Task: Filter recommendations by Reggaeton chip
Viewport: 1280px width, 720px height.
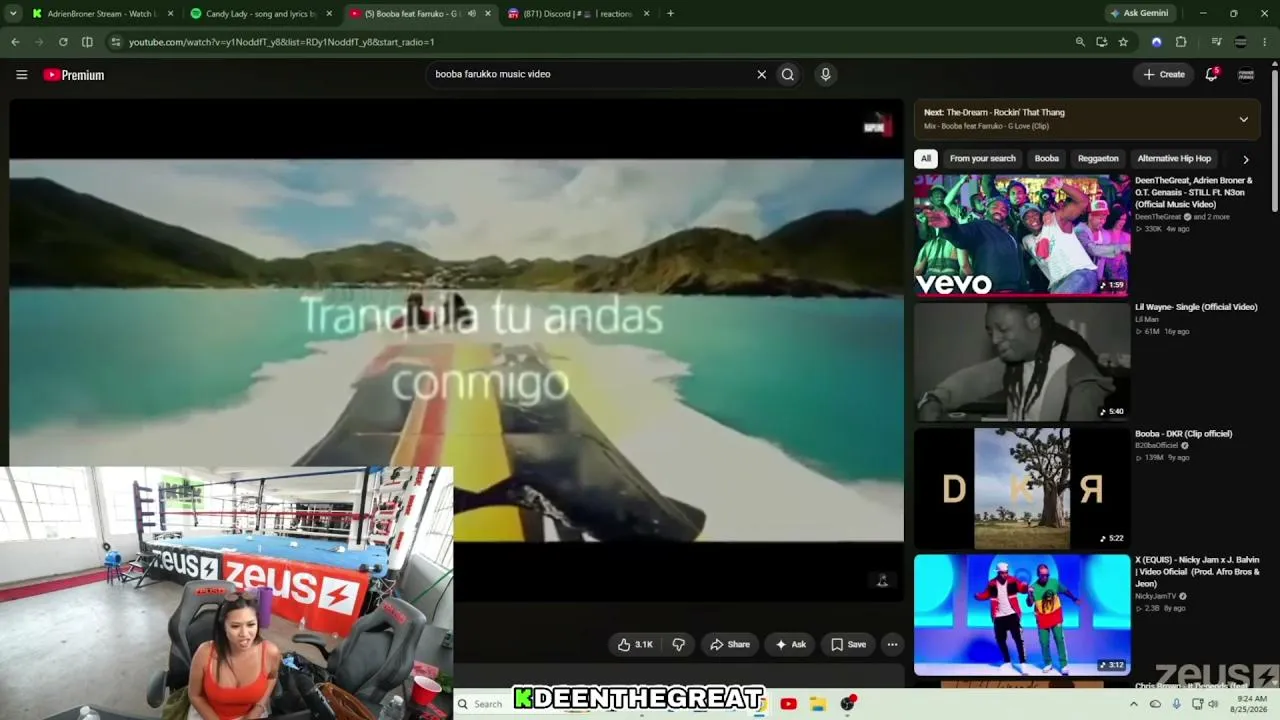Action: tap(1098, 158)
